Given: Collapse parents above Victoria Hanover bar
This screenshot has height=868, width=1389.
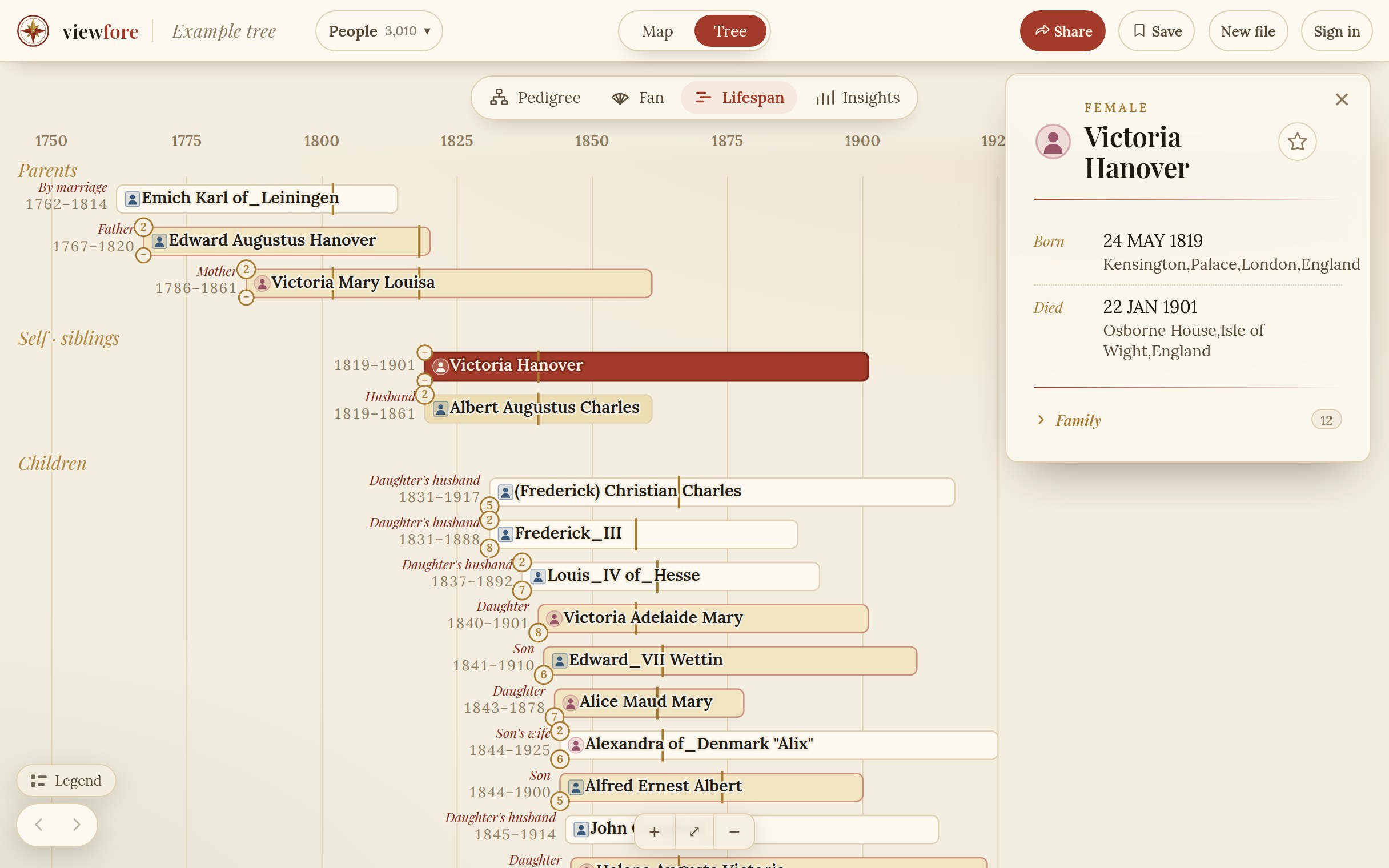Looking at the screenshot, I should coord(424,351).
